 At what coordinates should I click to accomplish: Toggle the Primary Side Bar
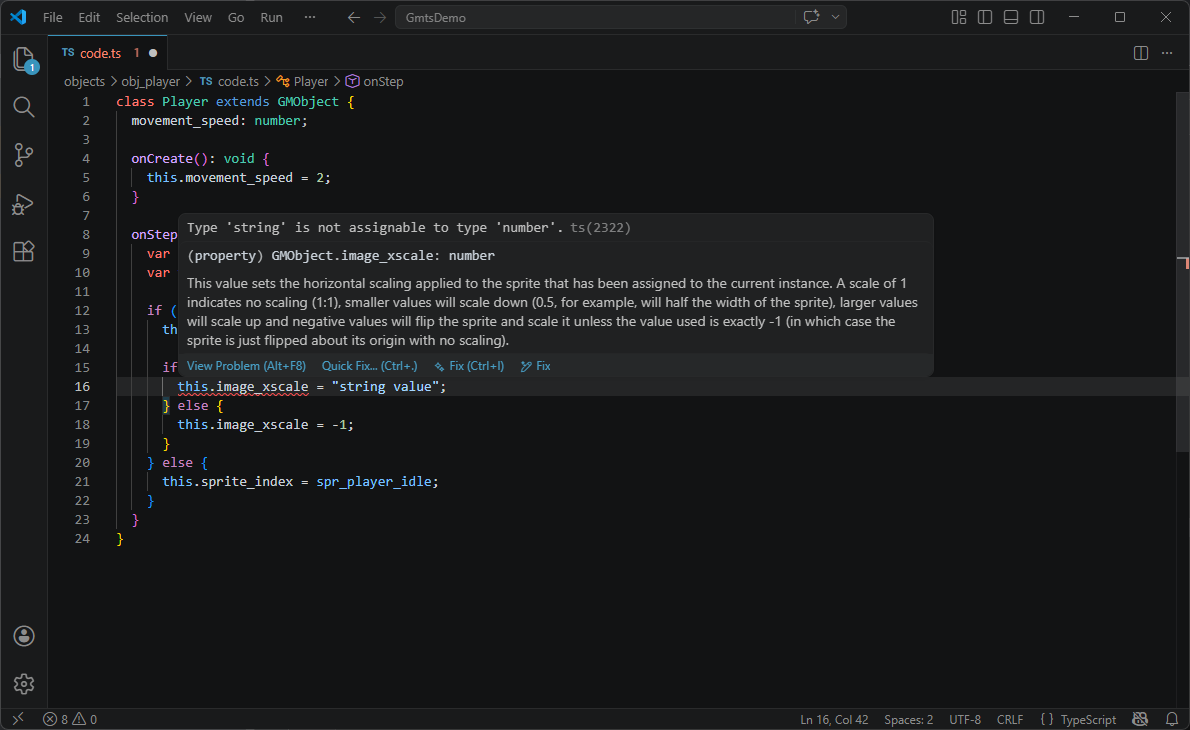[985, 17]
